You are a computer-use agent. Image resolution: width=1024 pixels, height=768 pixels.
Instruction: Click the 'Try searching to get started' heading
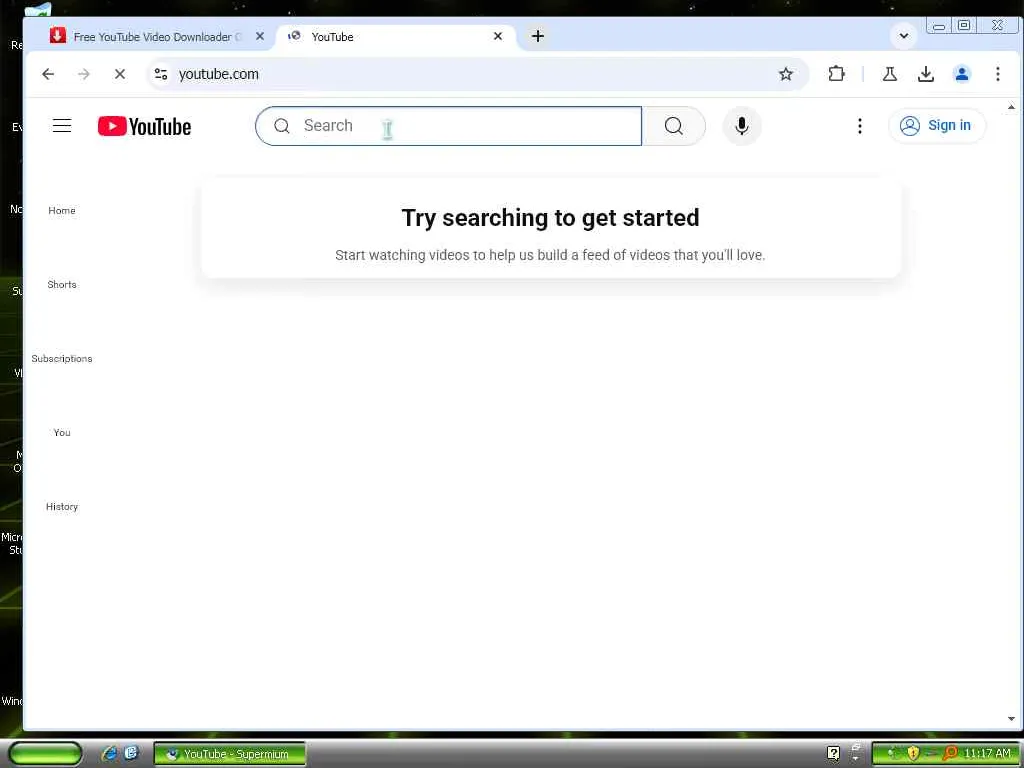click(550, 218)
